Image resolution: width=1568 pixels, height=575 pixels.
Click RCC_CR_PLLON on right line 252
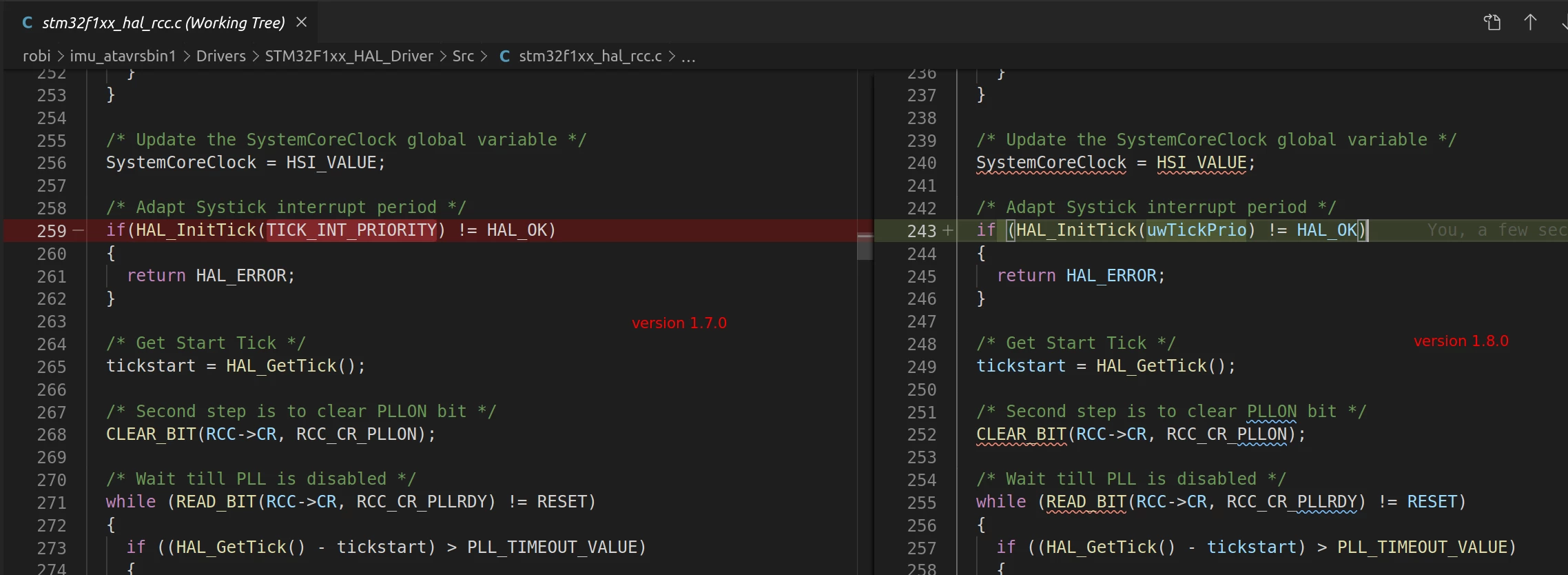(1227, 434)
